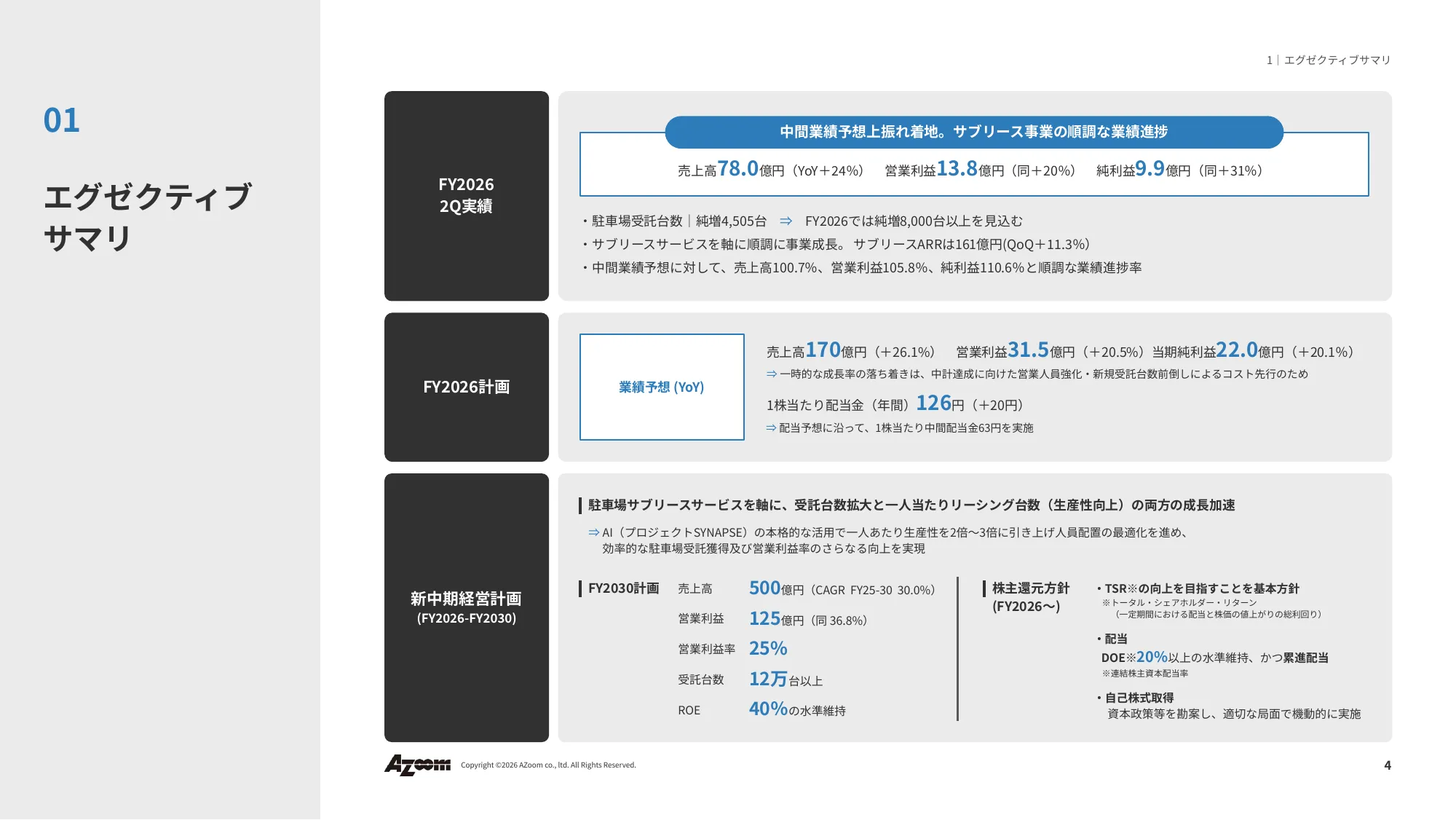Image resolution: width=1456 pixels, height=820 pixels.
Task: Click the 'FY2026計画' dark panel
Action: (x=467, y=387)
